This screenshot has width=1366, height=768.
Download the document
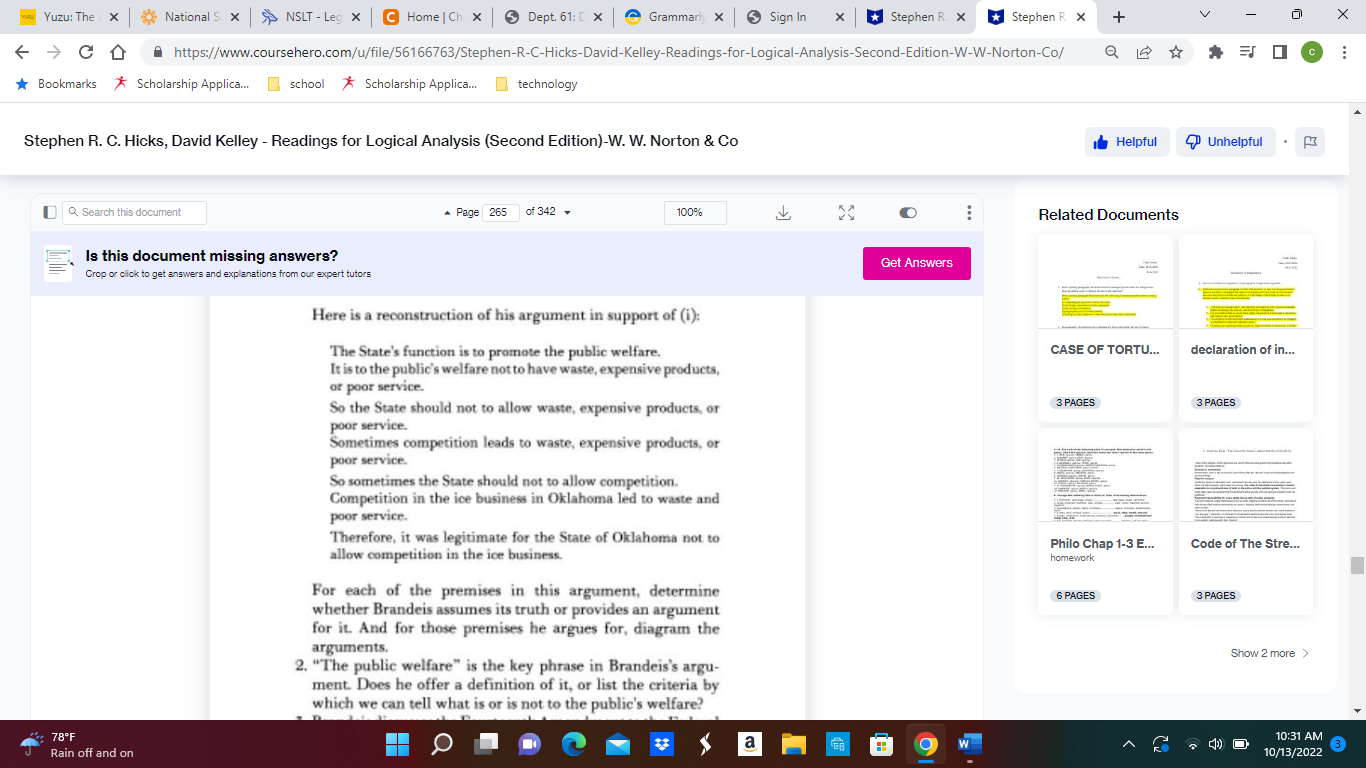783,212
